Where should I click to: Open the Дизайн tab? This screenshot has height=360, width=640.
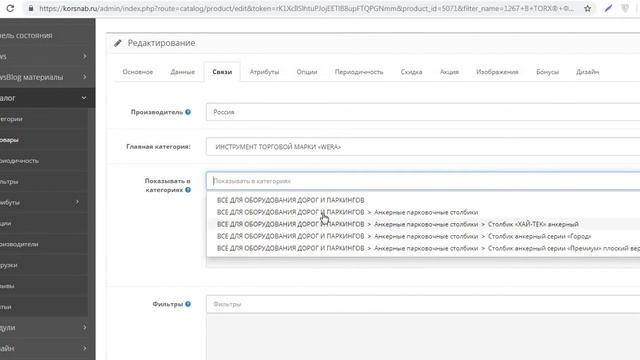(x=587, y=72)
